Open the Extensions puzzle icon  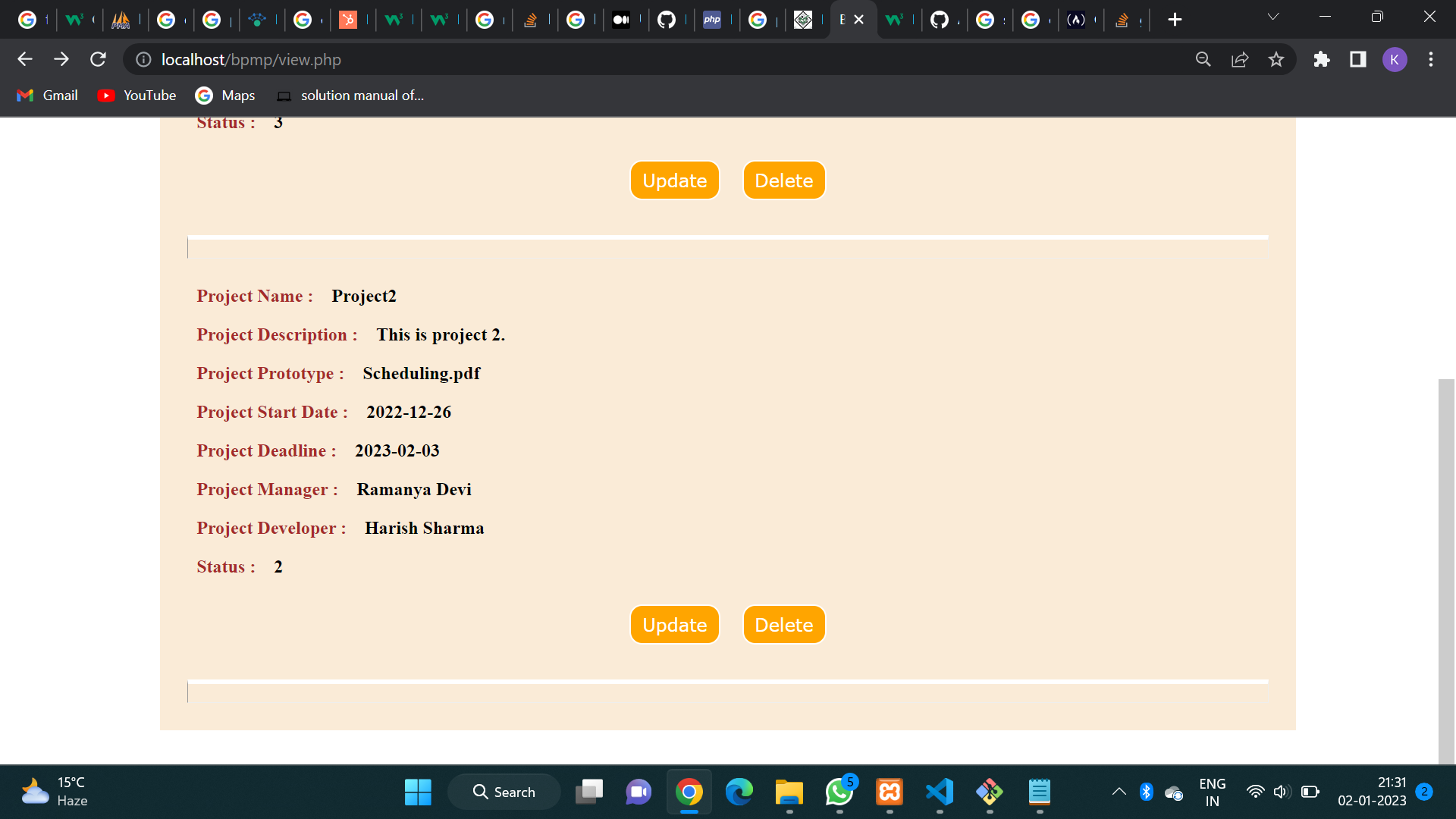coord(1322,59)
